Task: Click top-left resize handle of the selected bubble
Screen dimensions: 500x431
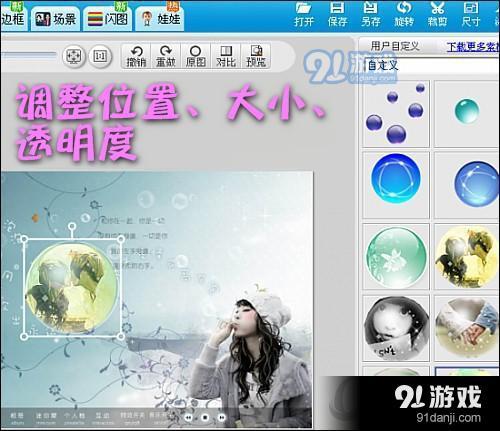Action: (x=24, y=239)
